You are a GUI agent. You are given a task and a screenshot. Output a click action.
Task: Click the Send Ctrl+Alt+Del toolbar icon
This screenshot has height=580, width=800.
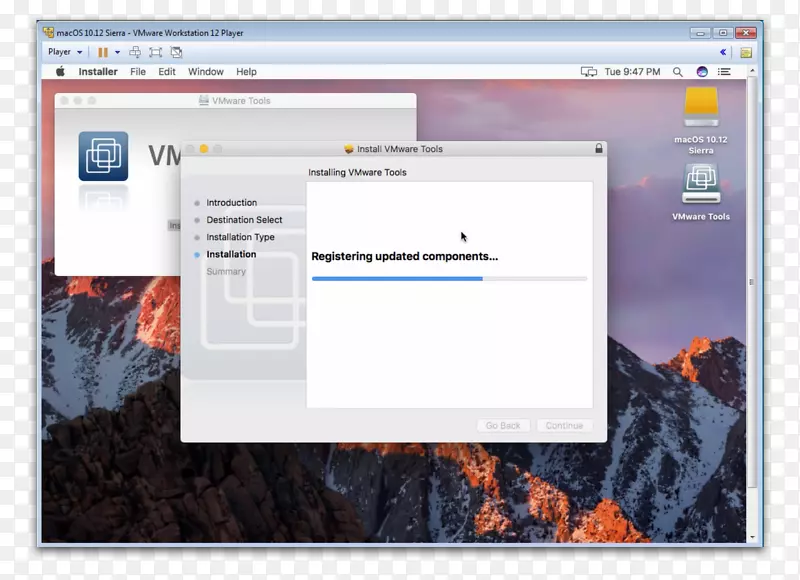(136, 51)
